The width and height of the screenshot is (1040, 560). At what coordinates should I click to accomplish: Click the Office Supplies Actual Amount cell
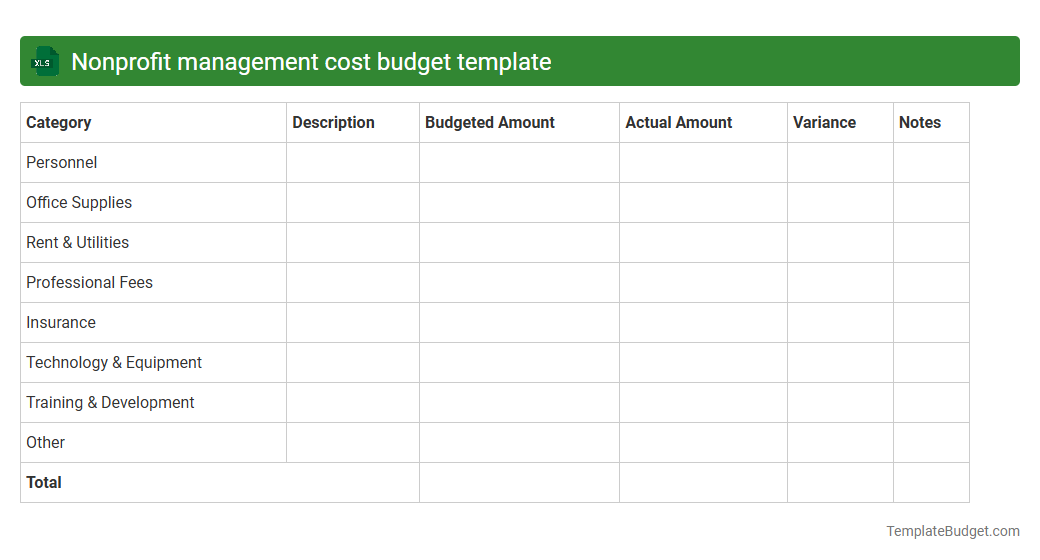tap(703, 202)
